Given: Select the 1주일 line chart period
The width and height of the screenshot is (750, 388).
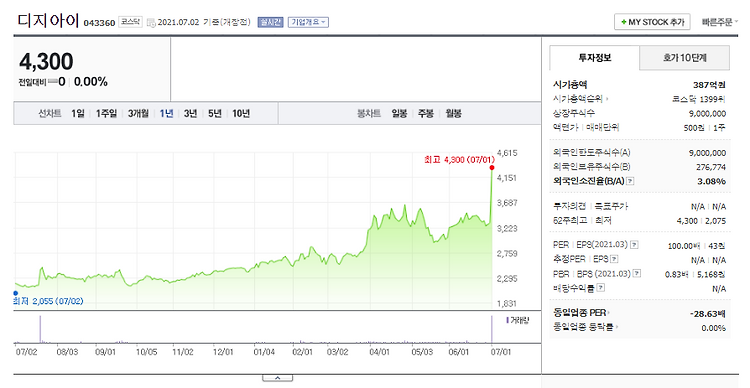Looking at the screenshot, I should coord(106,113).
